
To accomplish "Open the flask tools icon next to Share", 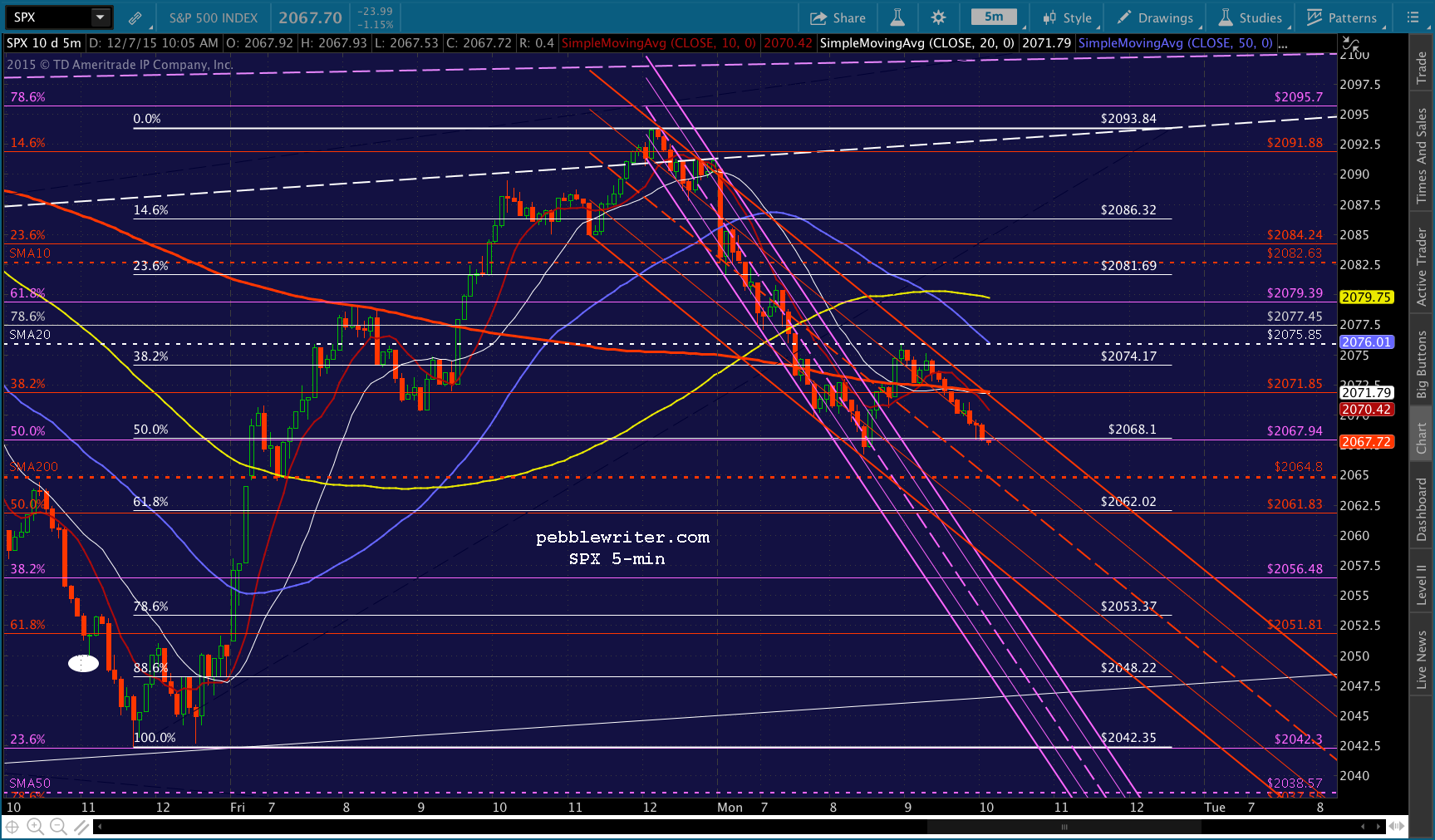I will [x=897, y=17].
